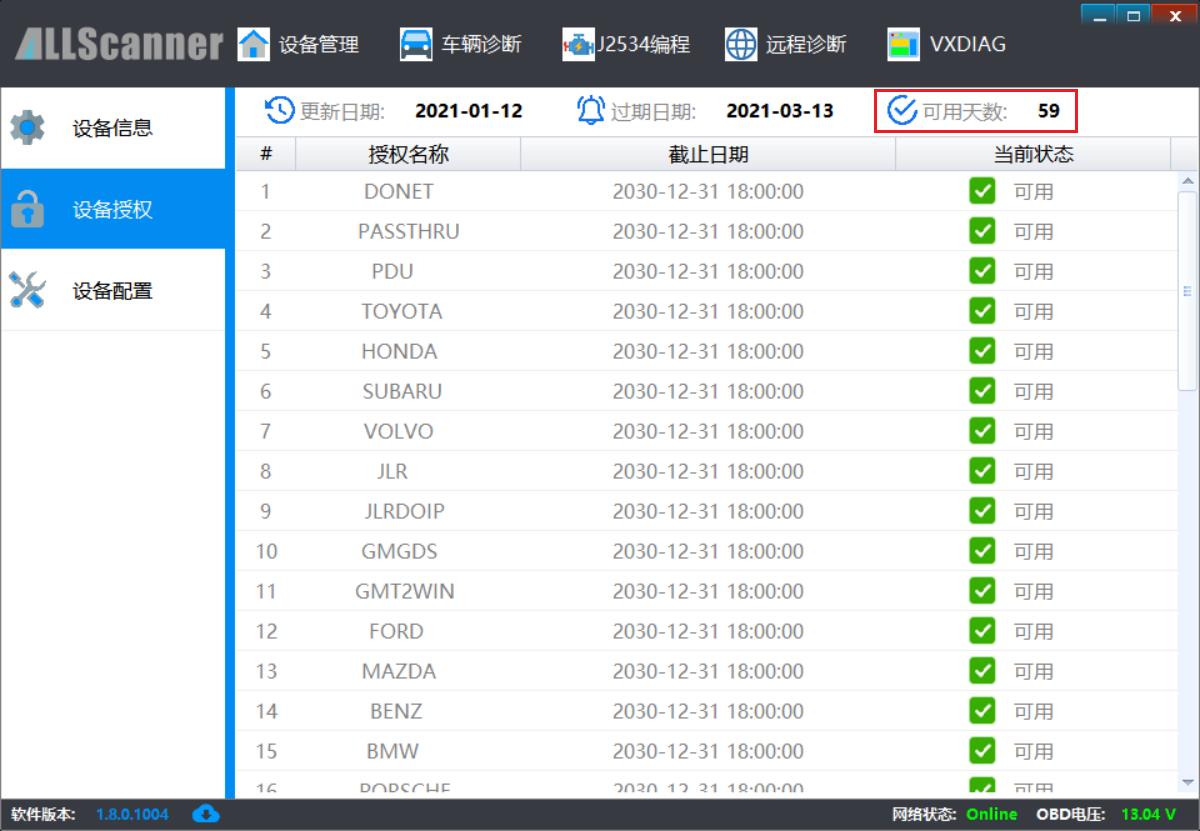Toggle the GMT2WIN status checkbox
The image size is (1200, 831).
click(x=982, y=590)
